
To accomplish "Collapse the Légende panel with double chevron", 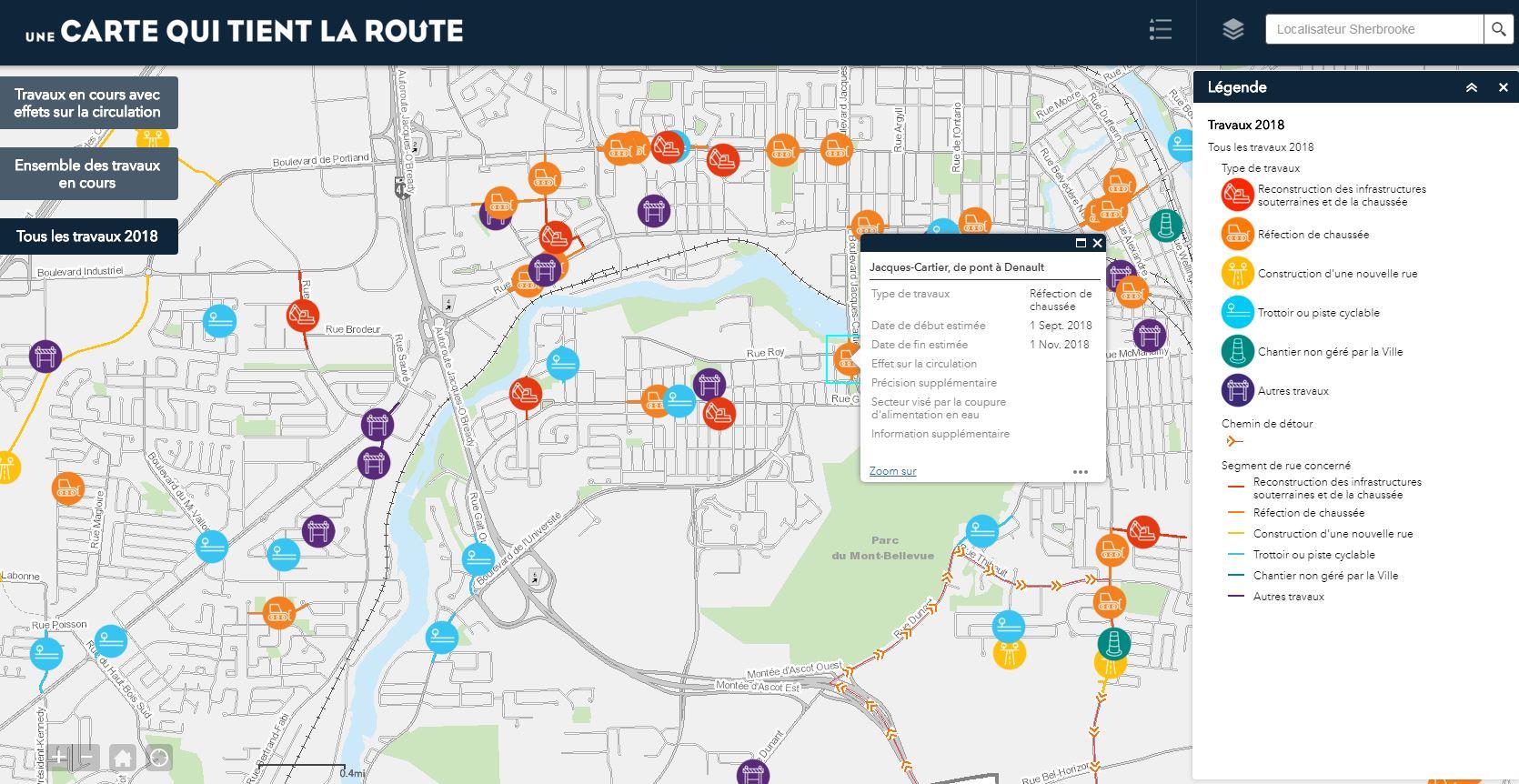I will click(x=1472, y=87).
